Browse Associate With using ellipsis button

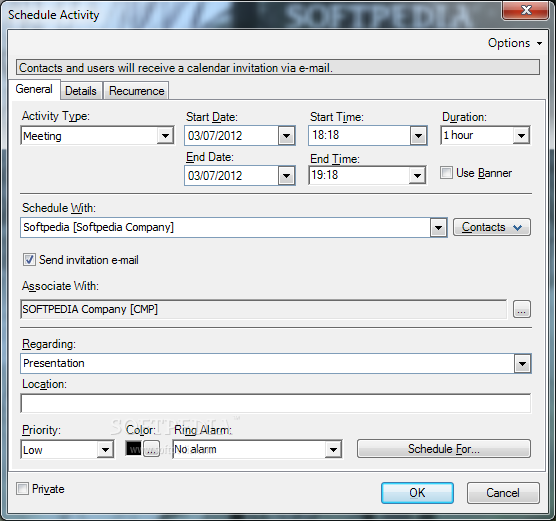coord(522,309)
